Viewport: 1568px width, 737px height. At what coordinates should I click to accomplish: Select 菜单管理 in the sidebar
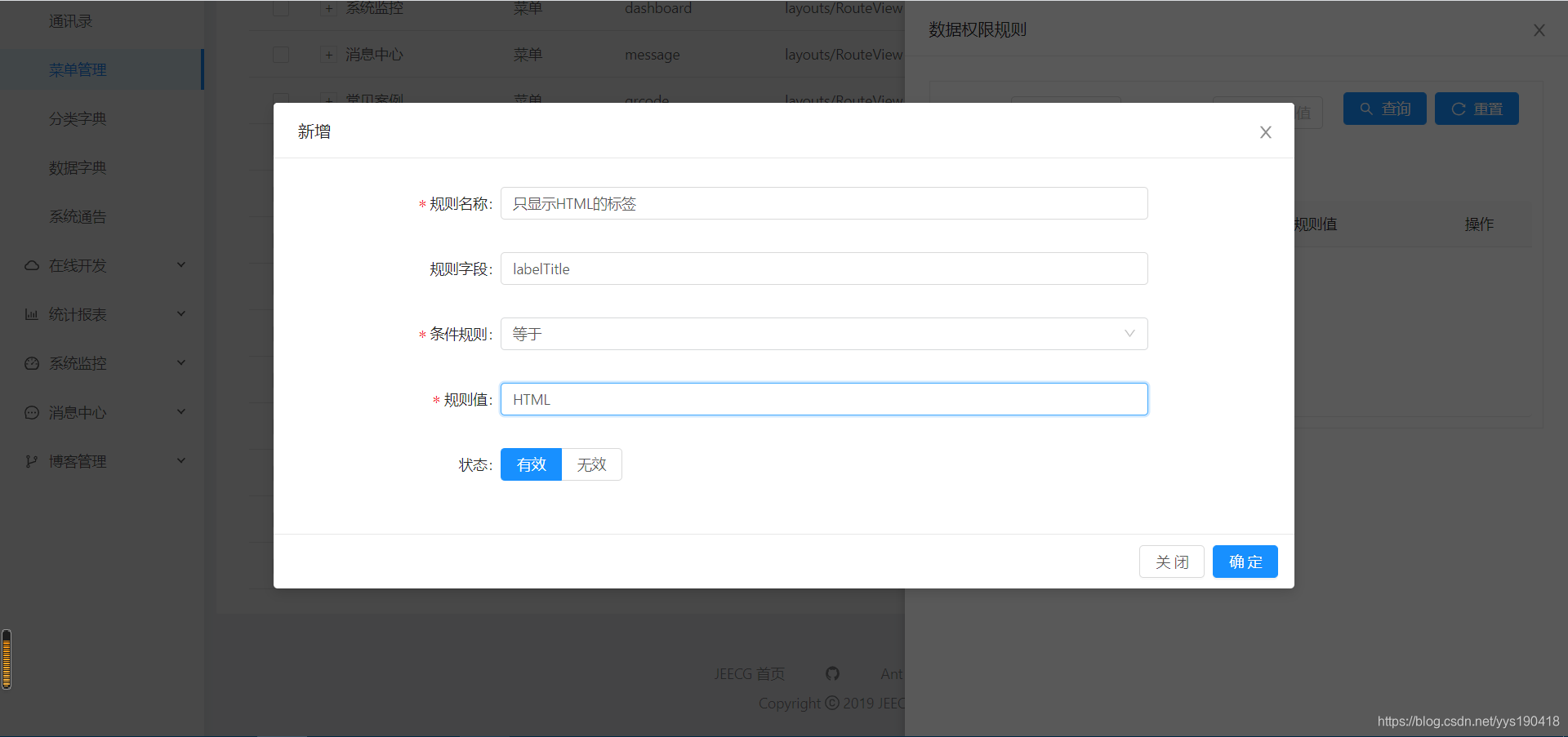click(101, 69)
